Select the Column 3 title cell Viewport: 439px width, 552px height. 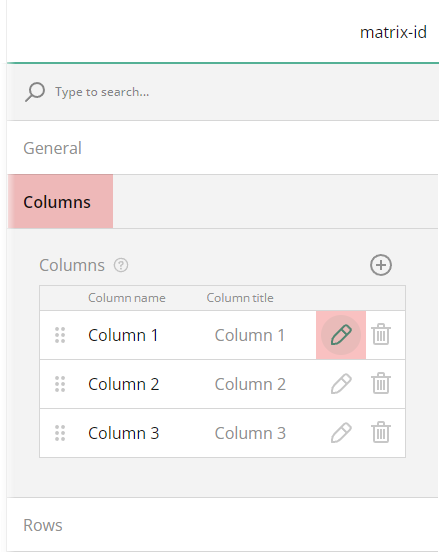[250, 433]
